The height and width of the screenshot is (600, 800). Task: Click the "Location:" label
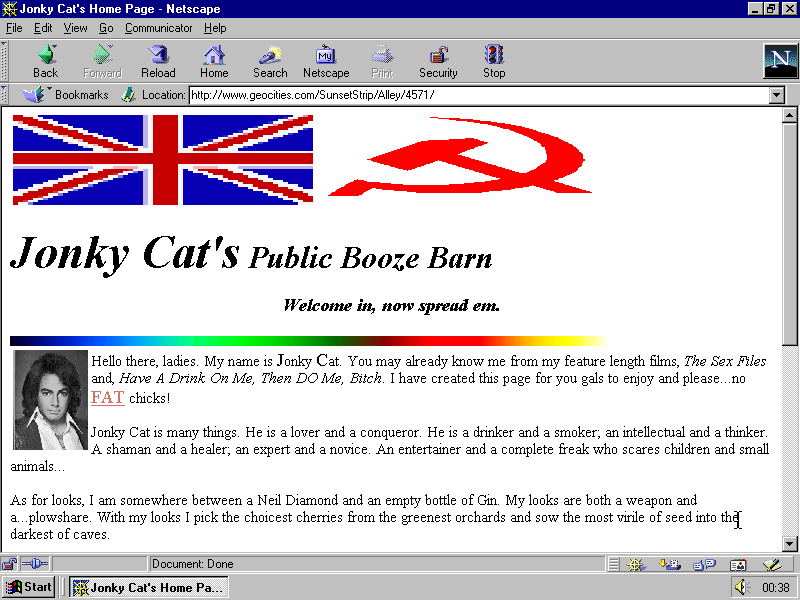[x=163, y=95]
